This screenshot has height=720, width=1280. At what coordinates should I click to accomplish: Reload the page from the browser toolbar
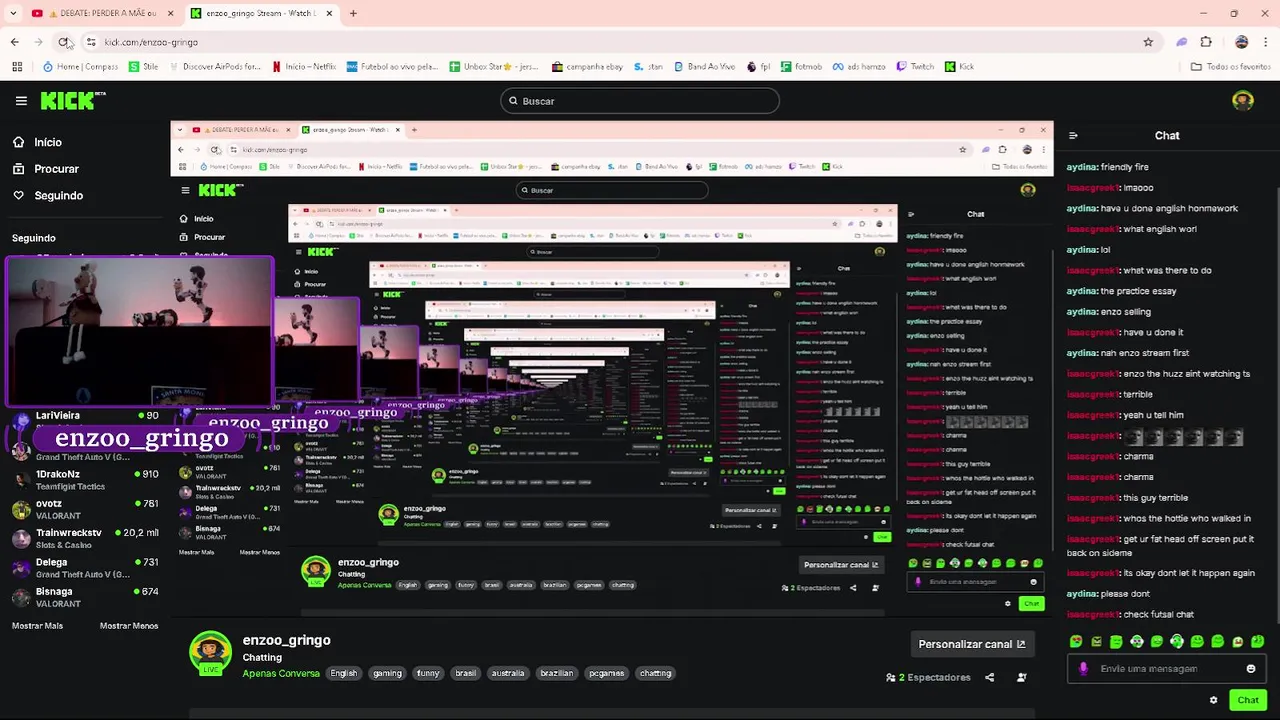[x=64, y=42]
